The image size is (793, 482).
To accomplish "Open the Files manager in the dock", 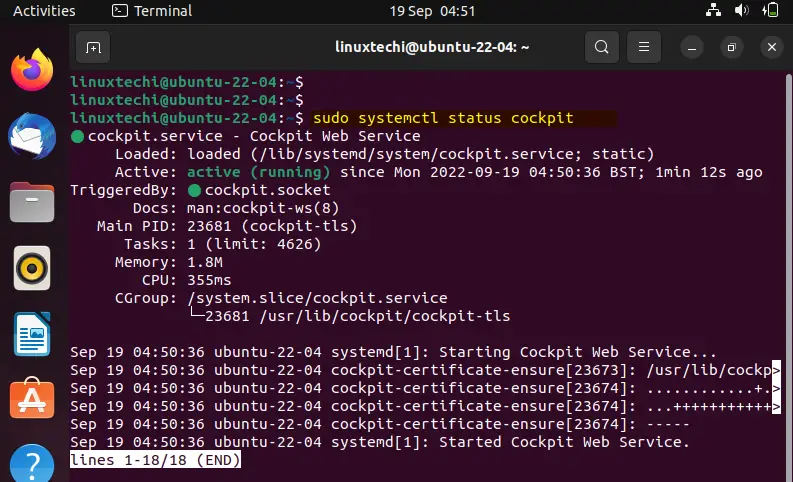I will tap(32, 202).
